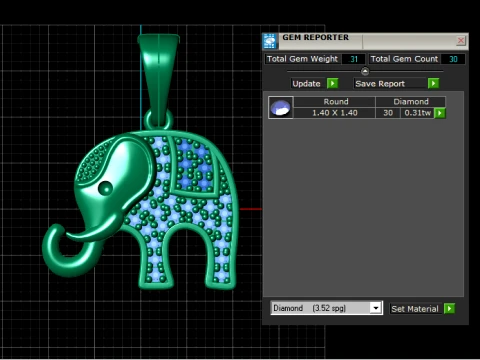Click the green arrow beside 0.31tw

point(440,113)
